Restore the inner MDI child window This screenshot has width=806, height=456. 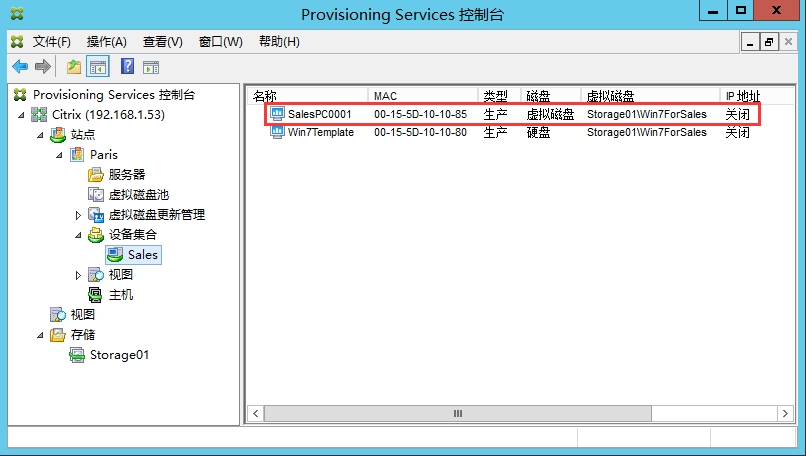coord(769,42)
